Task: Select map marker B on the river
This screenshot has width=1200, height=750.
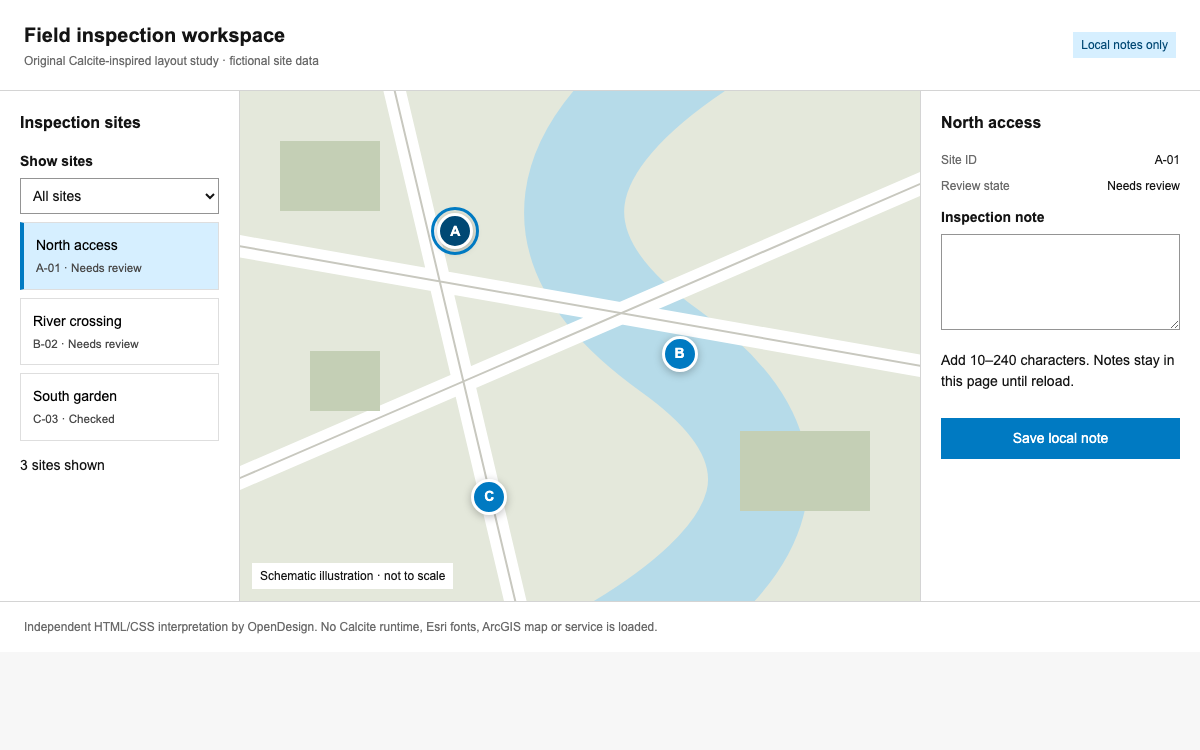Action: point(680,353)
